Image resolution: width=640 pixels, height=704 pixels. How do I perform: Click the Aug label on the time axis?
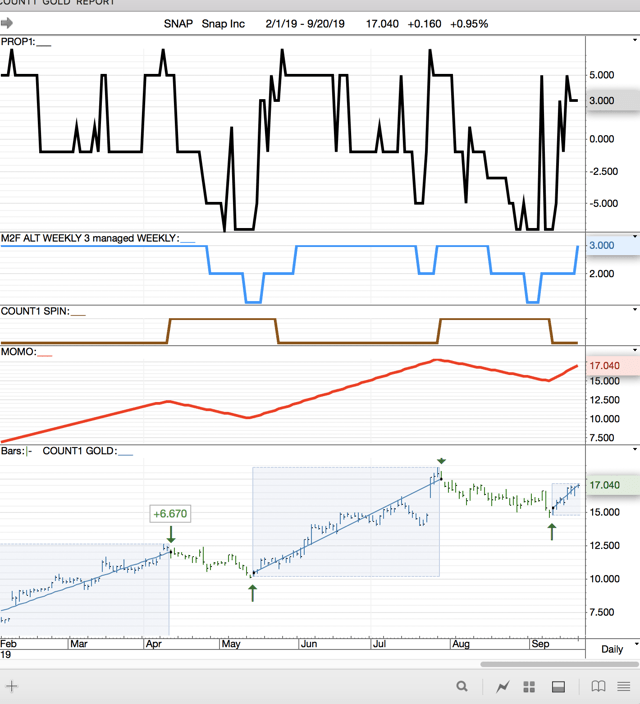pos(461,644)
